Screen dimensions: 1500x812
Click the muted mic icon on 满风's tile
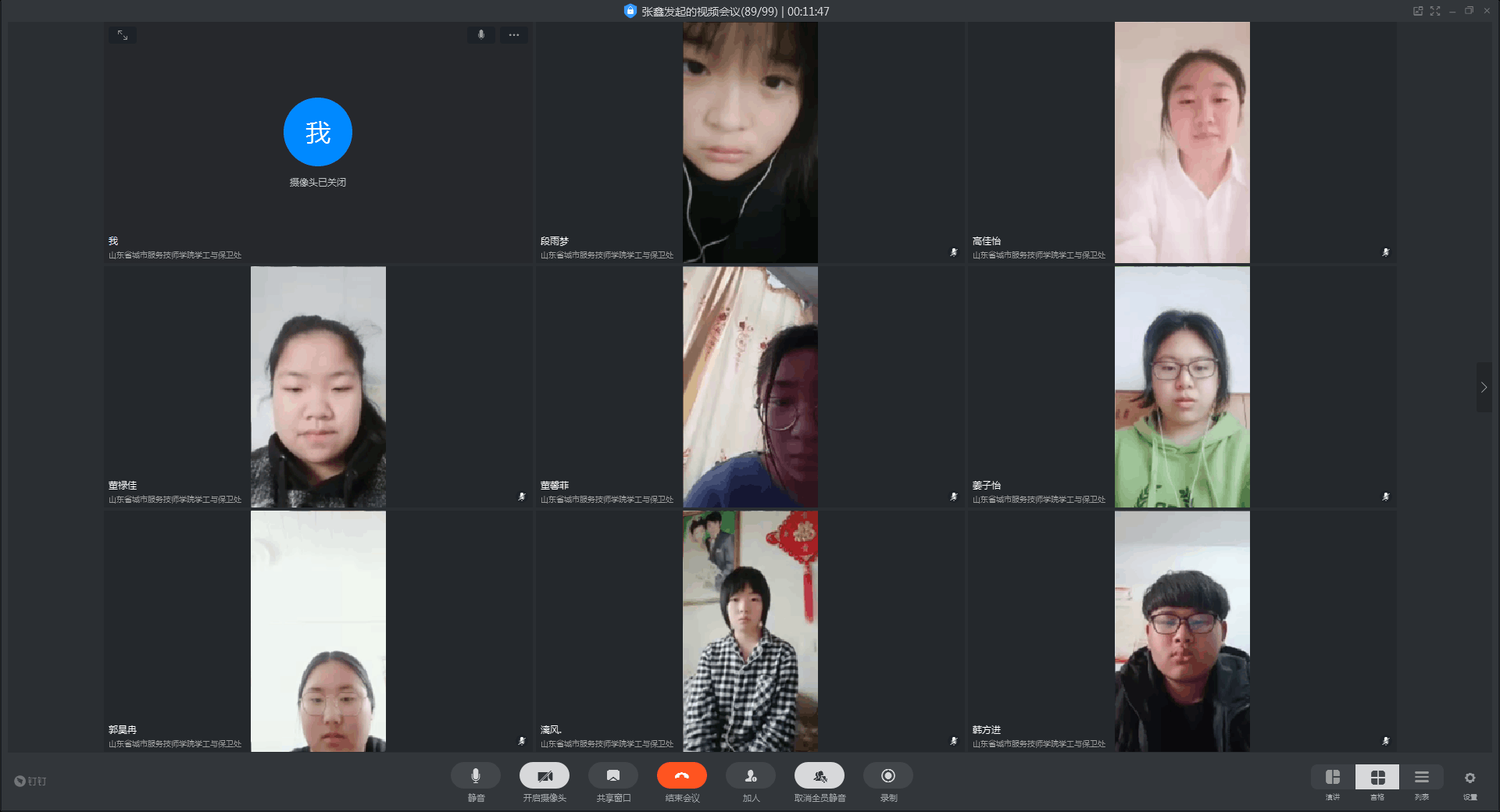[x=954, y=741]
